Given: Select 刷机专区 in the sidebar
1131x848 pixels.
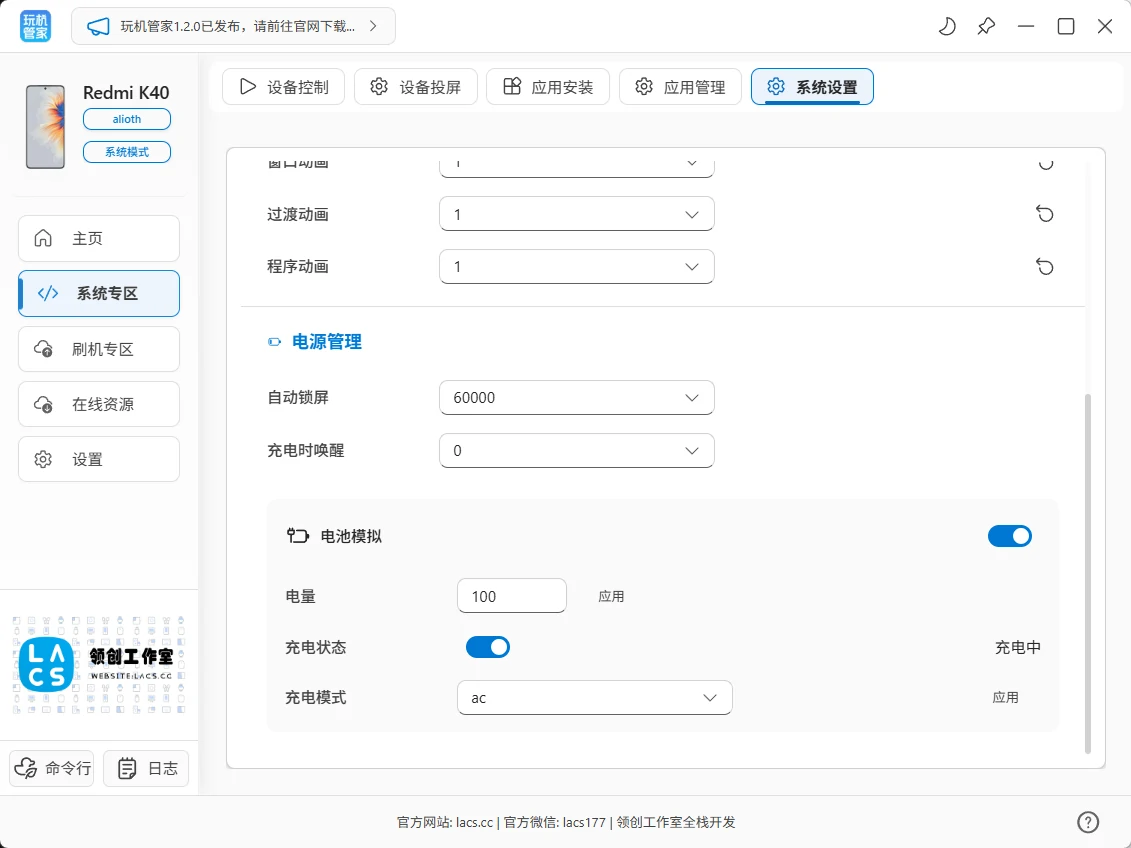Looking at the screenshot, I should pyautogui.click(x=98, y=348).
